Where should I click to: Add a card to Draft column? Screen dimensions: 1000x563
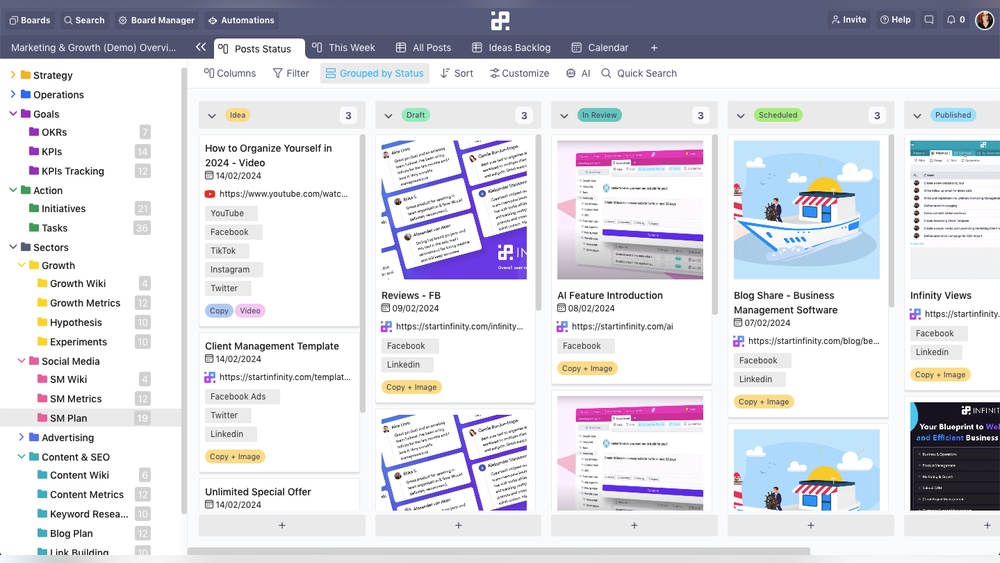[x=458, y=525]
